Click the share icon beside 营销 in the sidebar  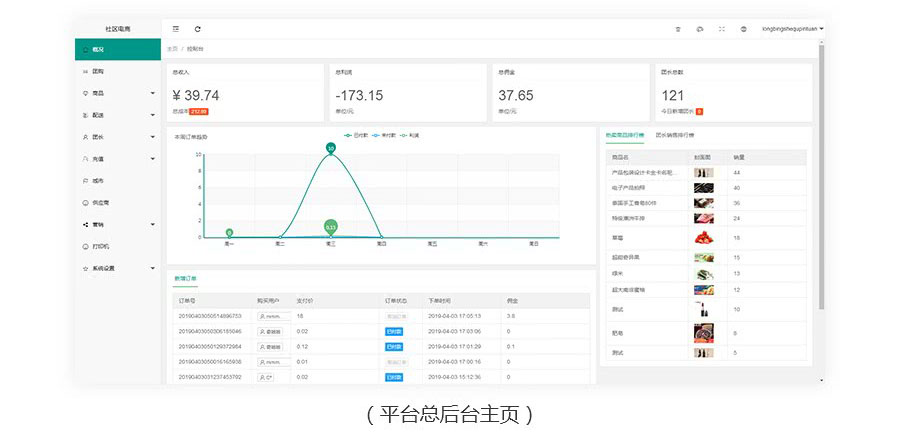coord(86,224)
